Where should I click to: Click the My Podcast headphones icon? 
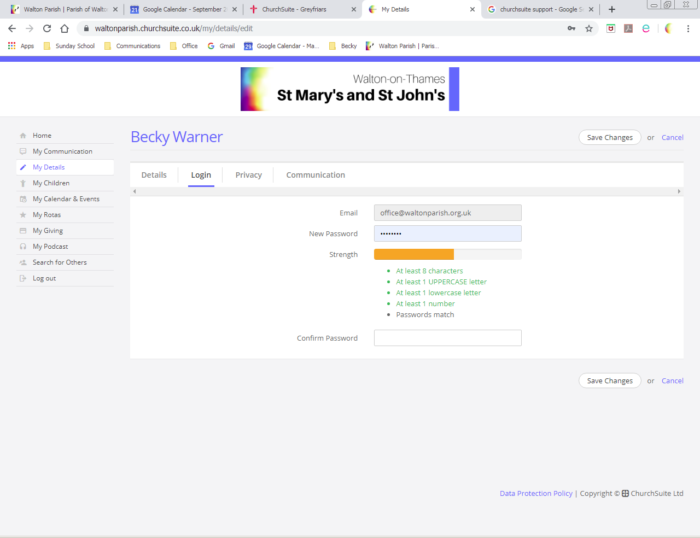click(x=23, y=247)
